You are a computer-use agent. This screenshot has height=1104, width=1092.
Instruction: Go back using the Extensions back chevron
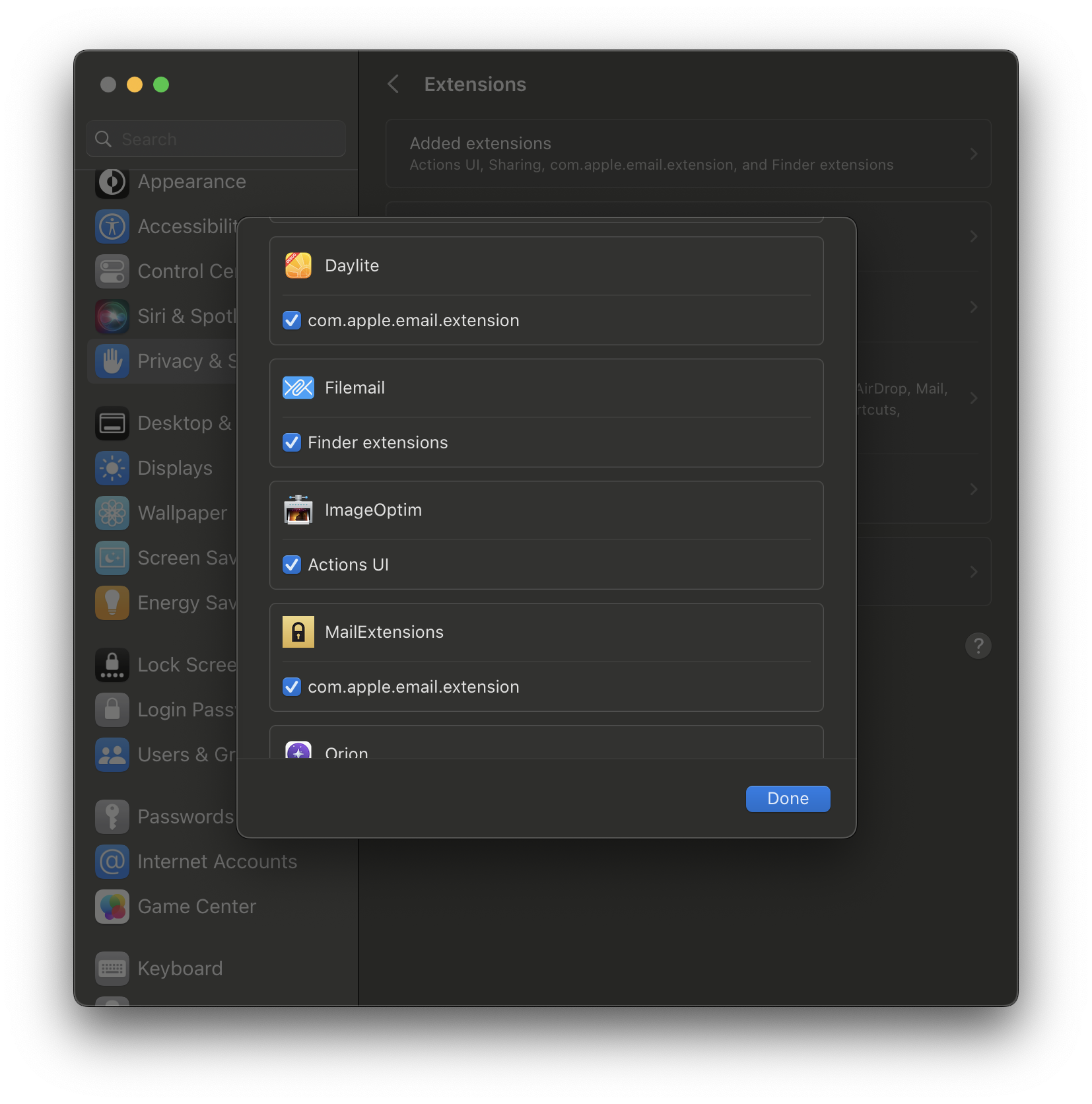click(x=393, y=85)
